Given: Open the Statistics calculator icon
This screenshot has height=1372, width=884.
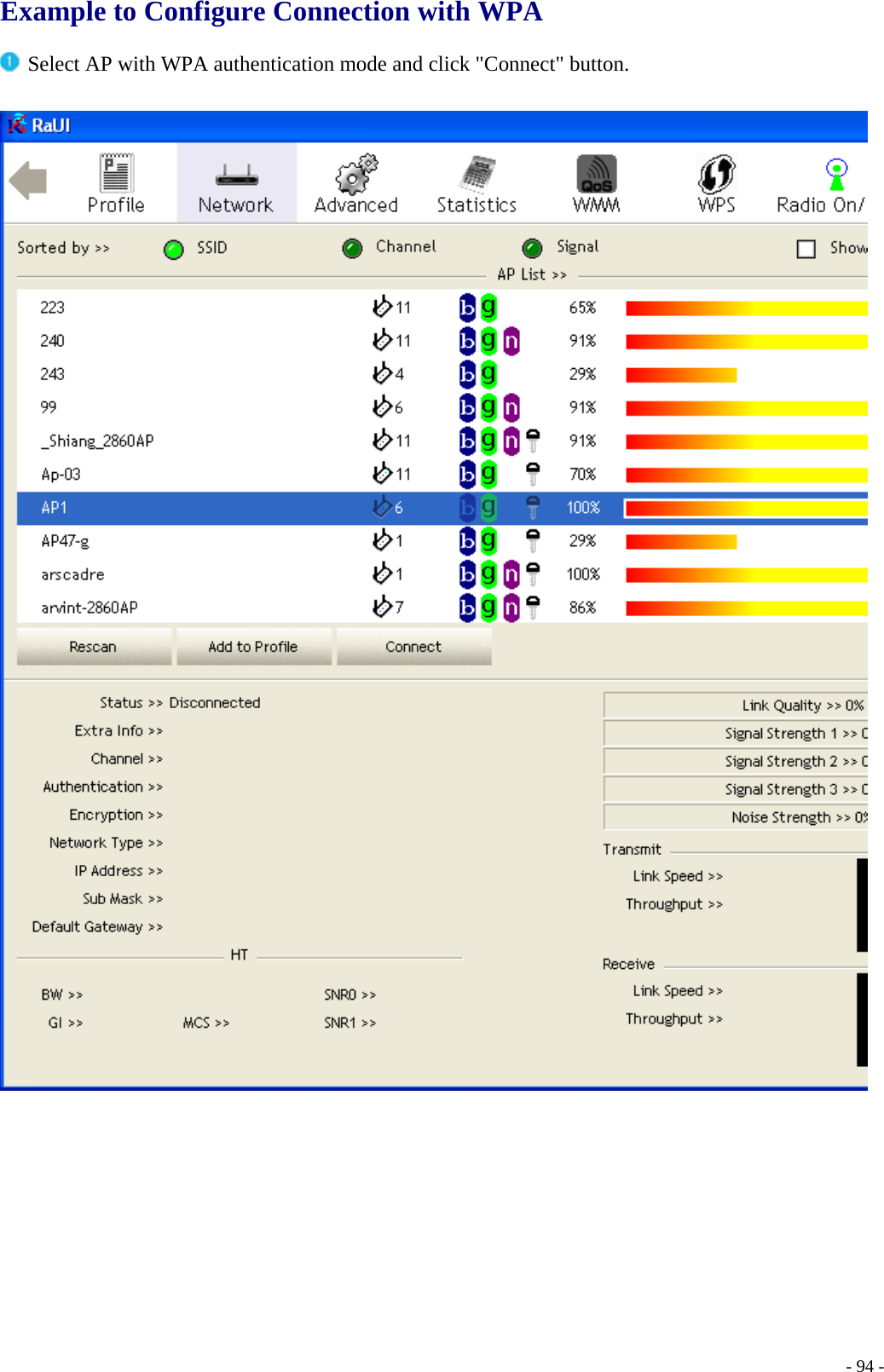Looking at the screenshot, I should pos(477,183).
